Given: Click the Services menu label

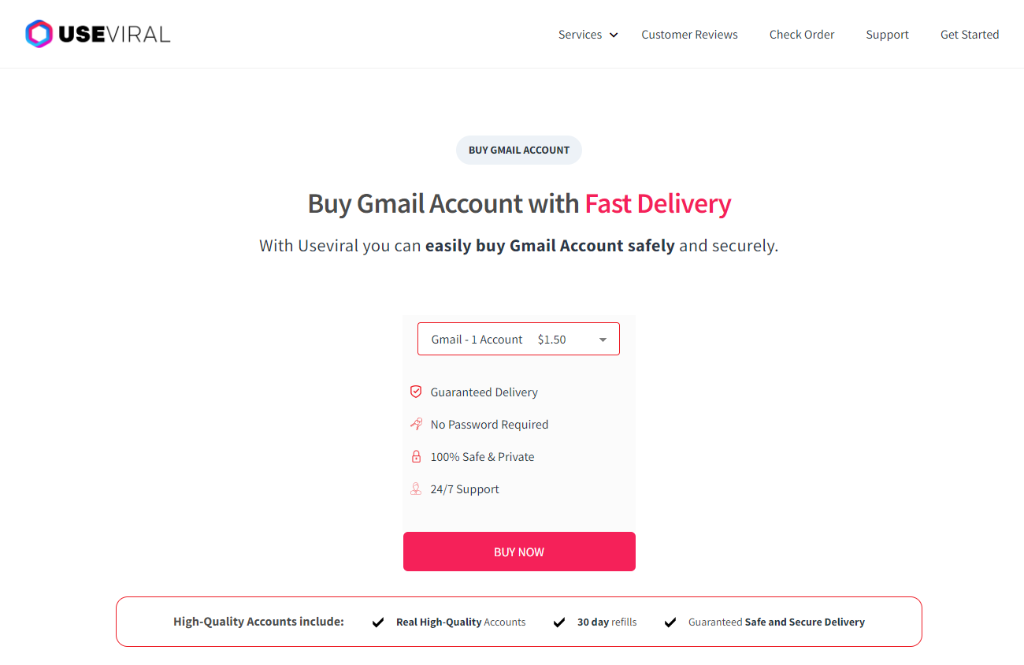Looking at the screenshot, I should pyautogui.click(x=580, y=35).
